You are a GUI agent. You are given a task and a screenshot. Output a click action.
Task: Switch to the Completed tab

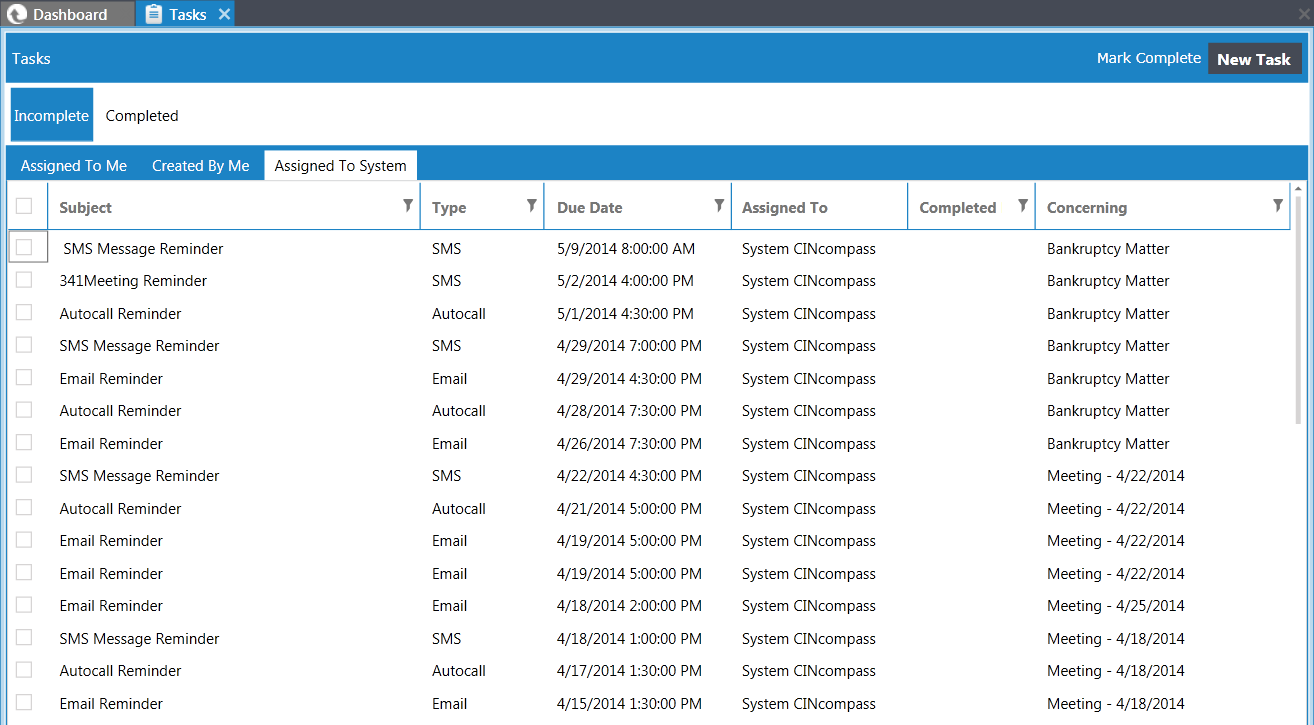(x=141, y=115)
